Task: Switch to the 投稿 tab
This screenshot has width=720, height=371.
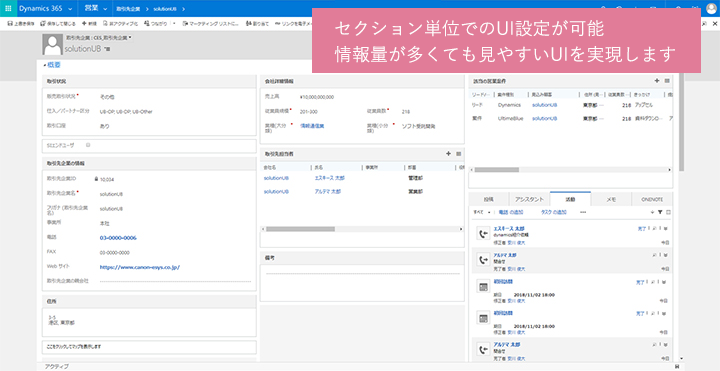Action: tap(488, 199)
